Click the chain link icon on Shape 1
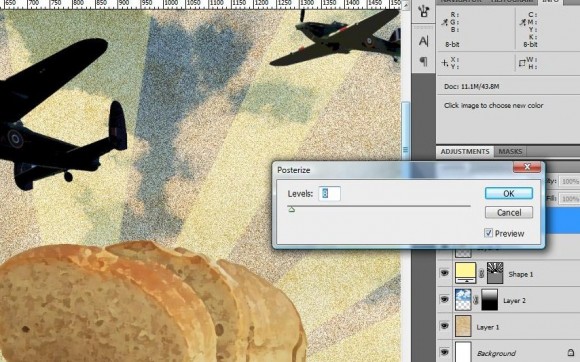 tap(481, 274)
